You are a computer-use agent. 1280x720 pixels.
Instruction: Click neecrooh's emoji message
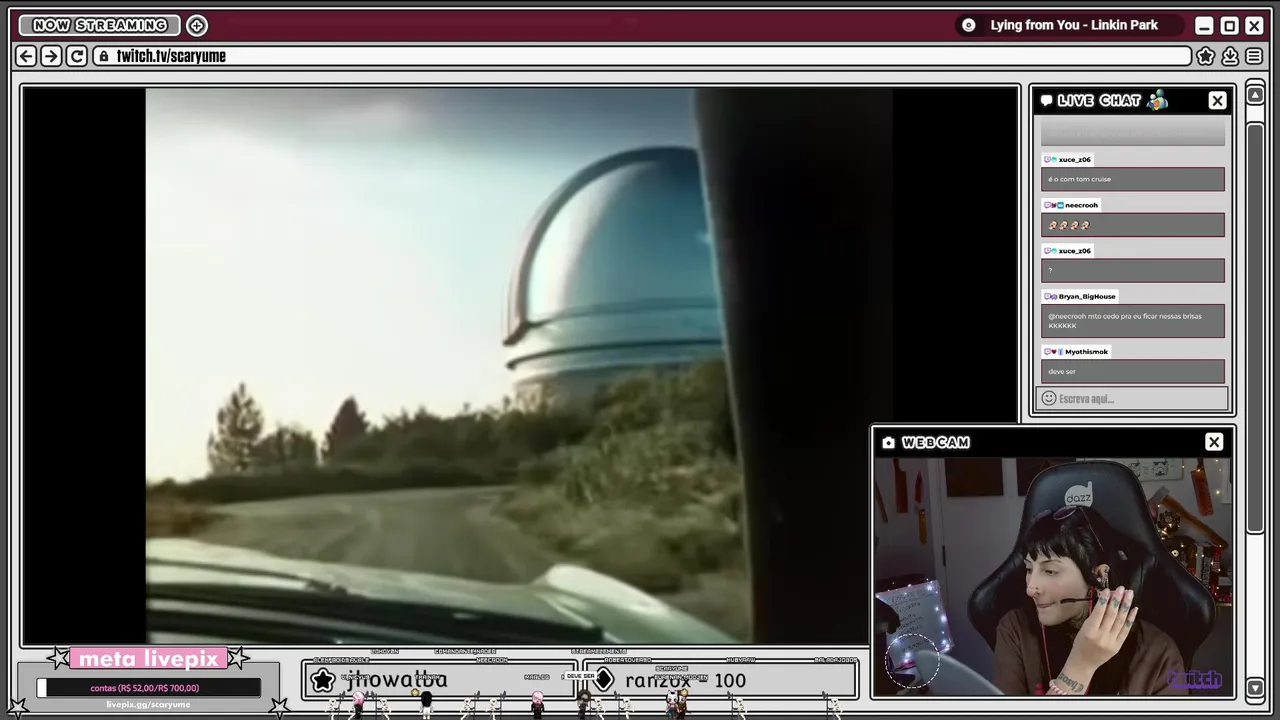(x=1132, y=225)
